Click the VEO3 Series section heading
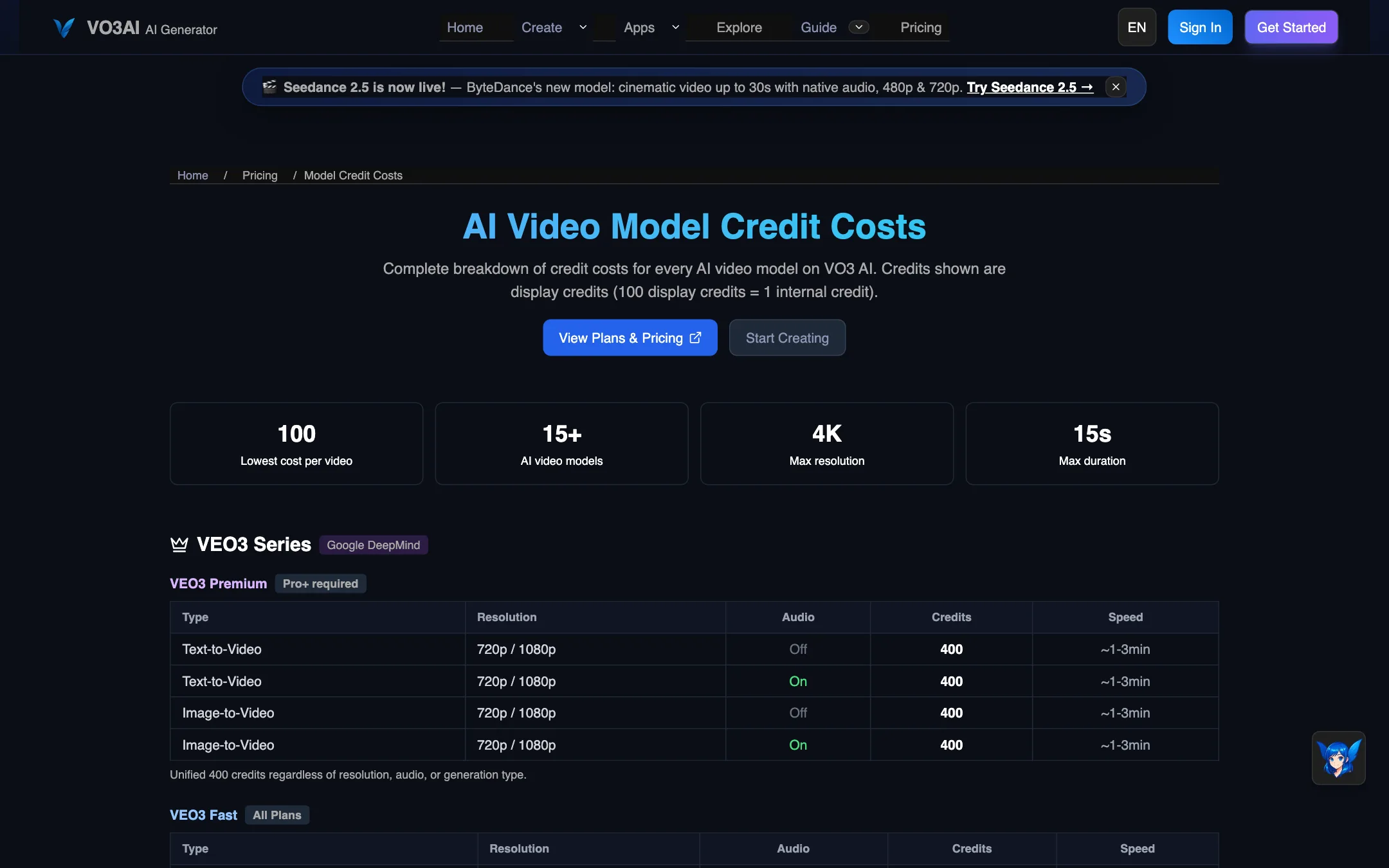 (x=254, y=544)
